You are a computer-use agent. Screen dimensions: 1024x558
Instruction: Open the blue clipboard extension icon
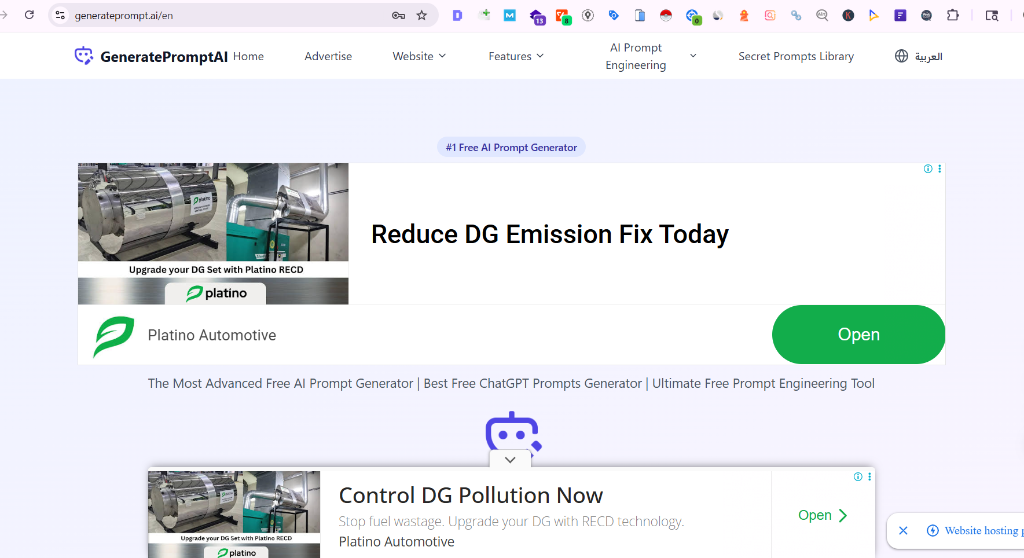(x=640, y=15)
